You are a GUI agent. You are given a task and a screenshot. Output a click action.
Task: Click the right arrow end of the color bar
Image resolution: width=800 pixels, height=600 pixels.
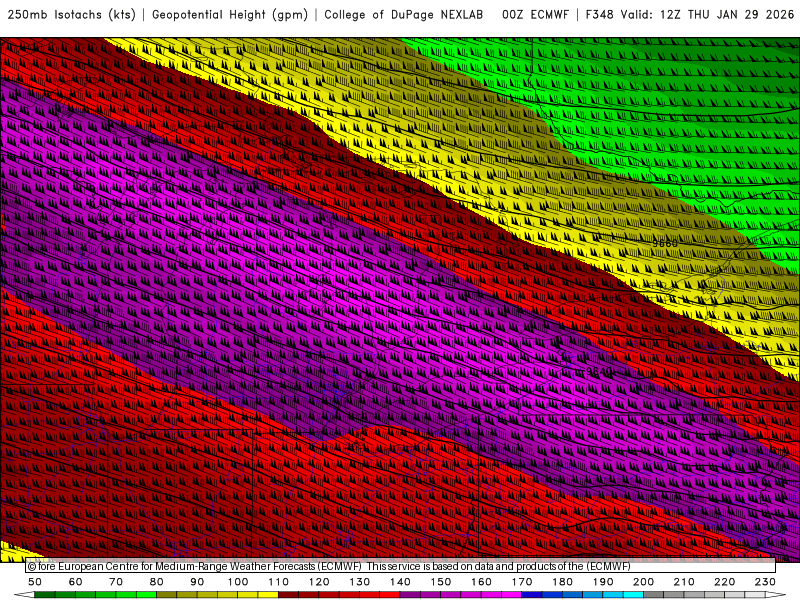pyautogui.click(x=776, y=595)
